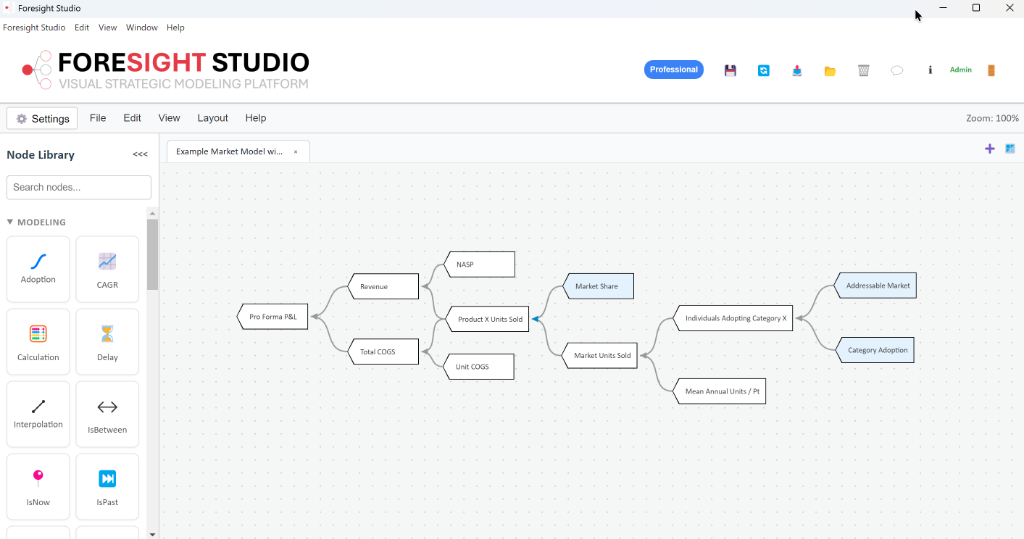Select the IsNow pin node type

click(38, 487)
